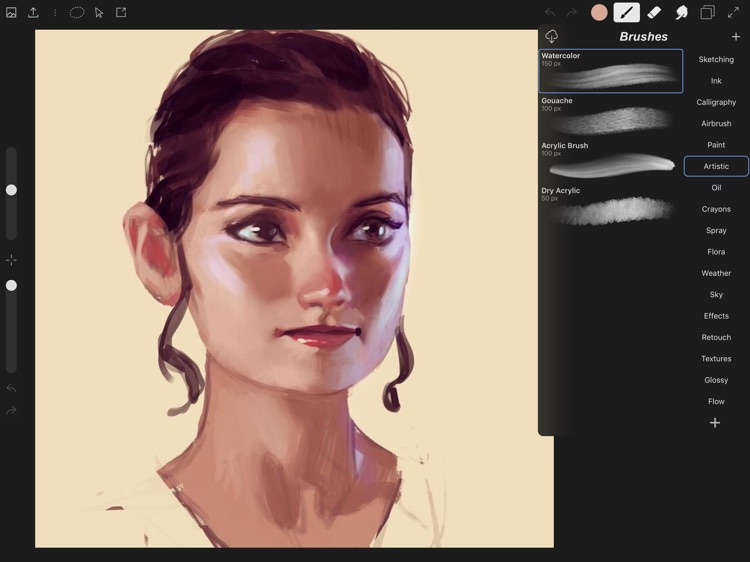Image resolution: width=750 pixels, height=562 pixels.
Task: Open the Sky brush category
Action: point(716,295)
